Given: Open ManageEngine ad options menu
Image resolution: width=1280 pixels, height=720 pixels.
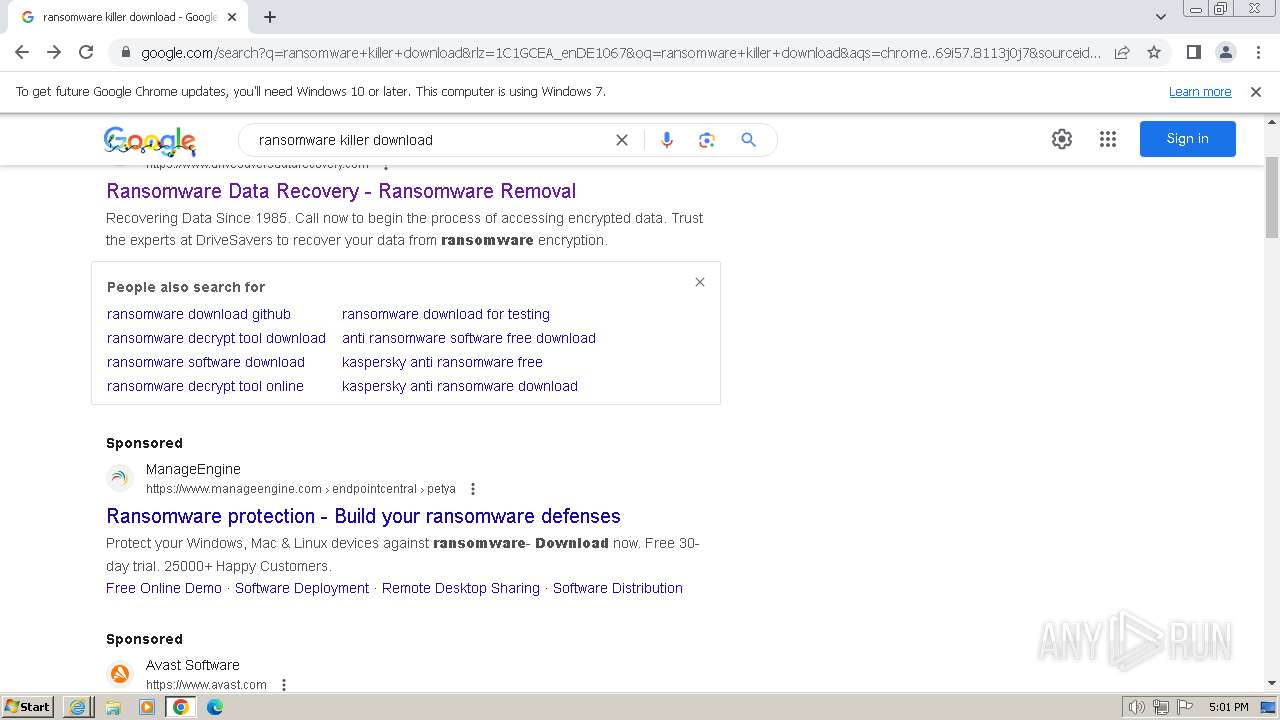Looking at the screenshot, I should (x=473, y=489).
